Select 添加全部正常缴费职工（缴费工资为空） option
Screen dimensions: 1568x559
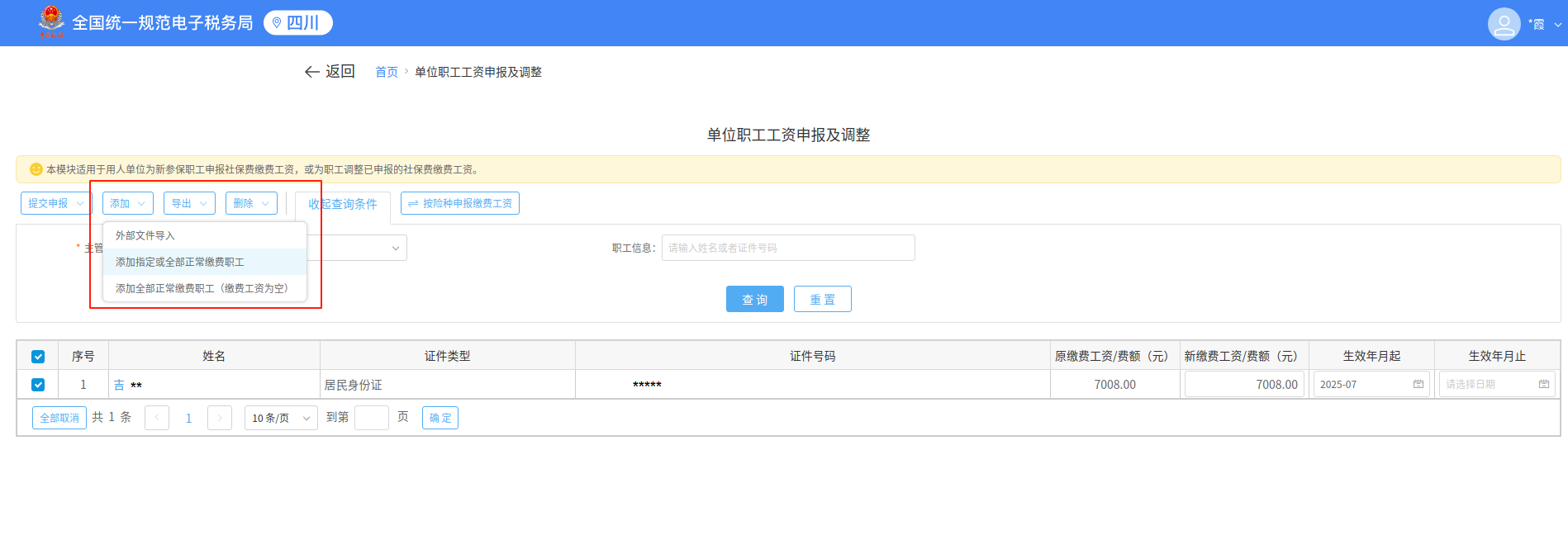point(202,288)
